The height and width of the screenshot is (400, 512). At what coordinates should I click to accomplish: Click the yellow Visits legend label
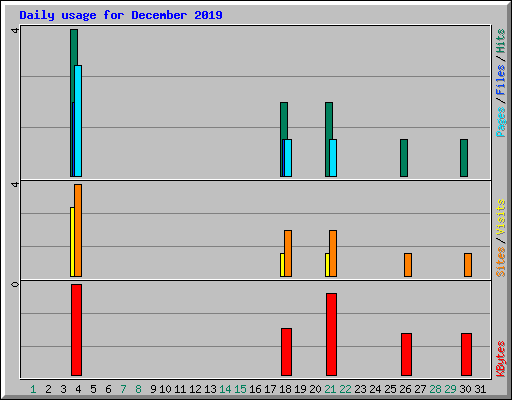point(500,217)
